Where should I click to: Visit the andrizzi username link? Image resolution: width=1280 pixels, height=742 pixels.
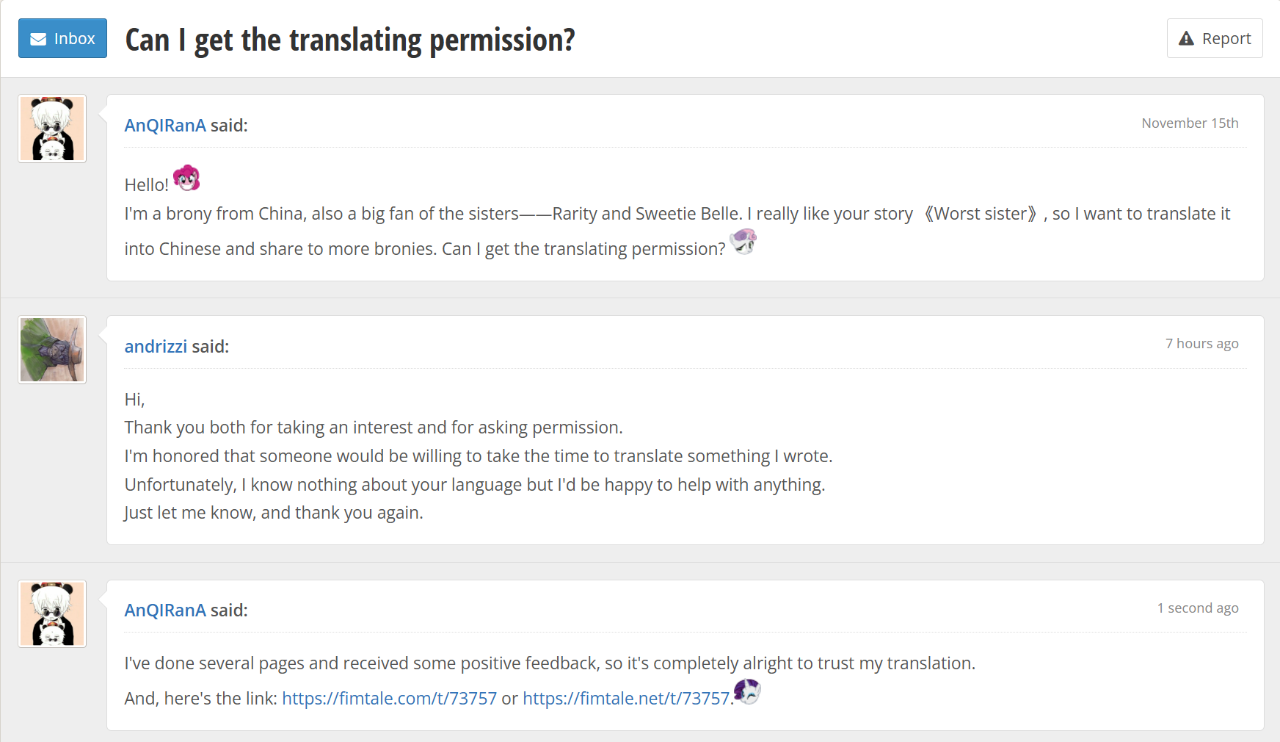click(x=155, y=347)
